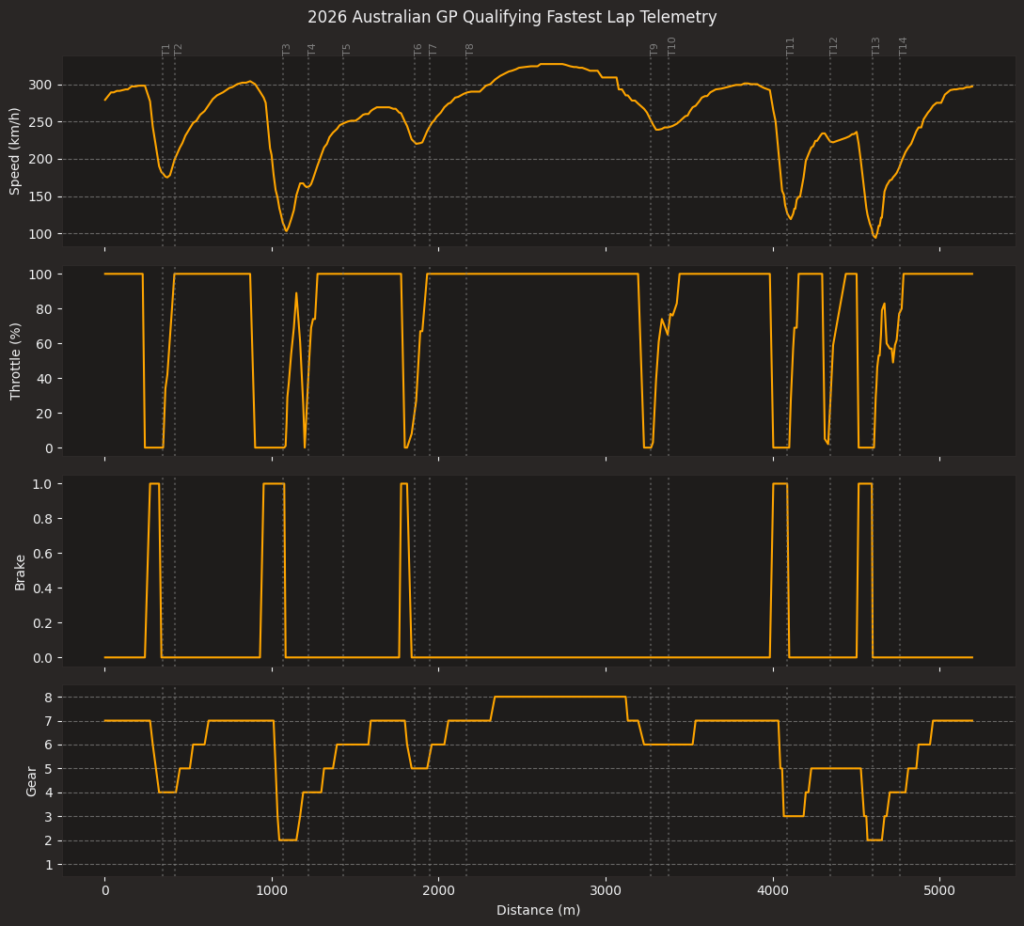Select the T3 corner marker label
1024x926 pixels.
pos(287,45)
